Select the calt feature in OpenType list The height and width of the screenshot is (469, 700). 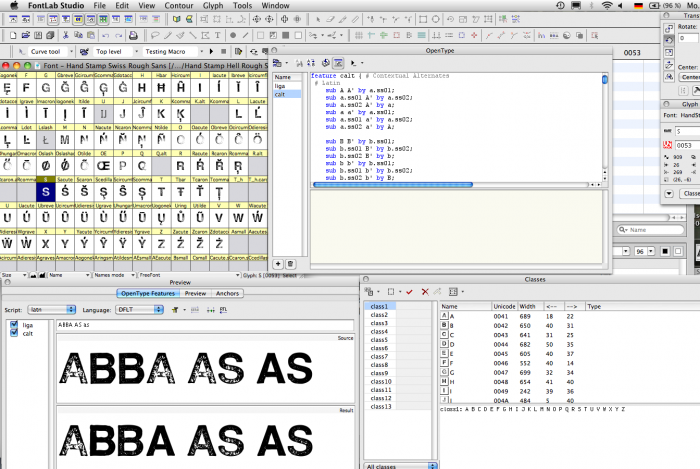(288, 94)
